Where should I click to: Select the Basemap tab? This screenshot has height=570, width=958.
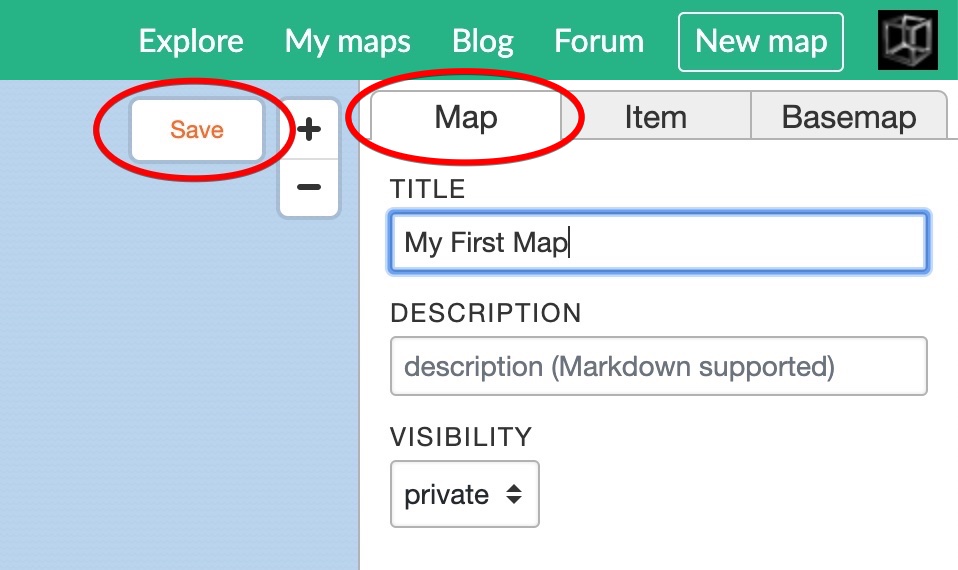coord(848,117)
